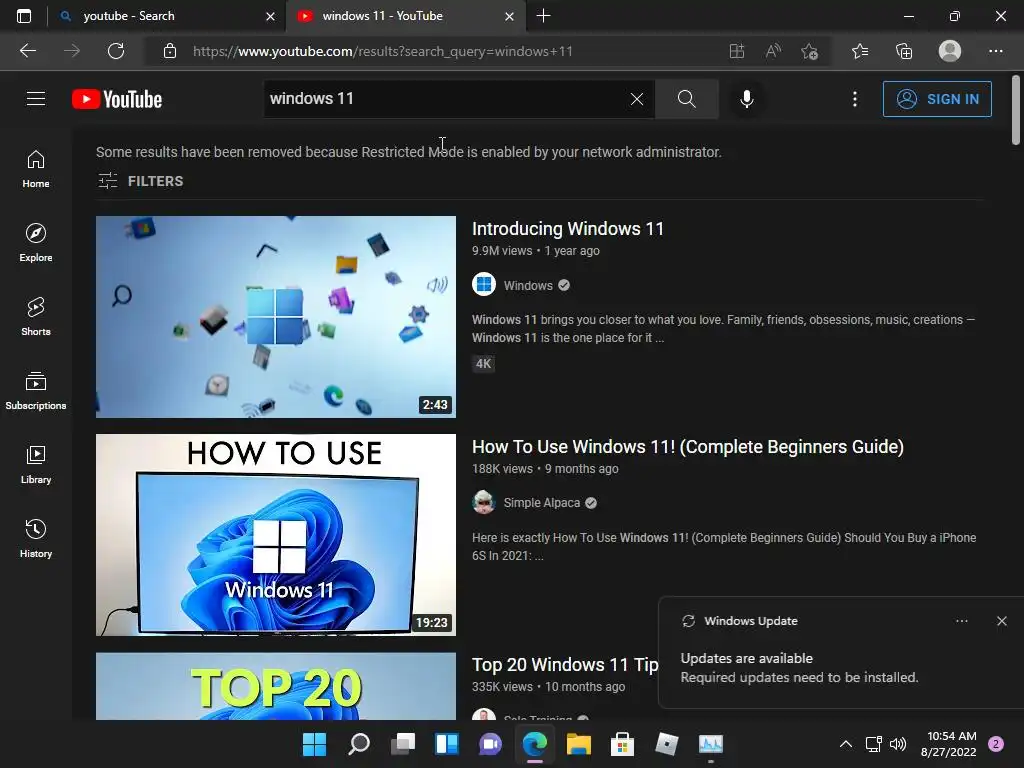This screenshot has height=768, width=1024.
Task: Click the 4K badge
Action: [483, 364]
